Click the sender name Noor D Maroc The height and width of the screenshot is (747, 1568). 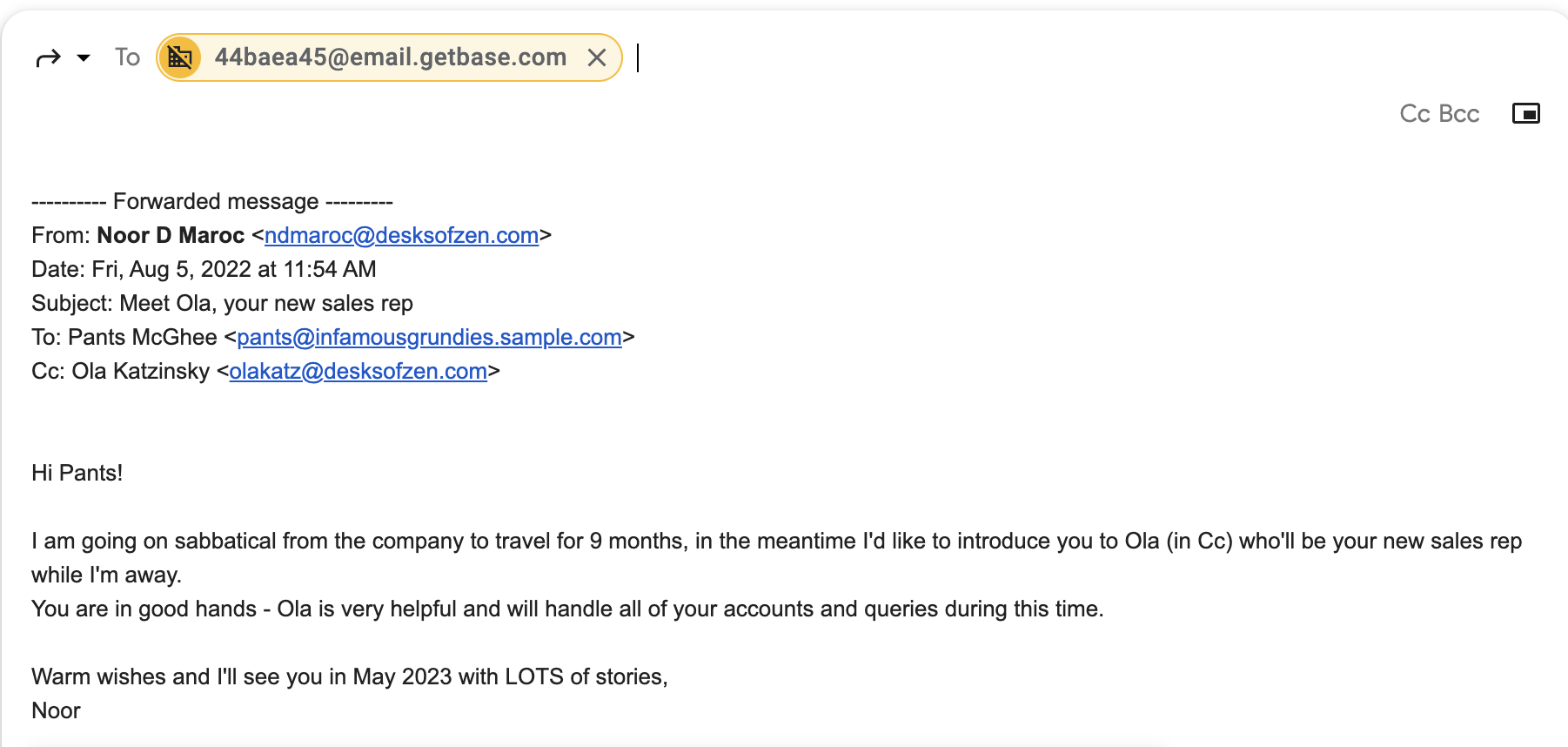tap(171, 236)
